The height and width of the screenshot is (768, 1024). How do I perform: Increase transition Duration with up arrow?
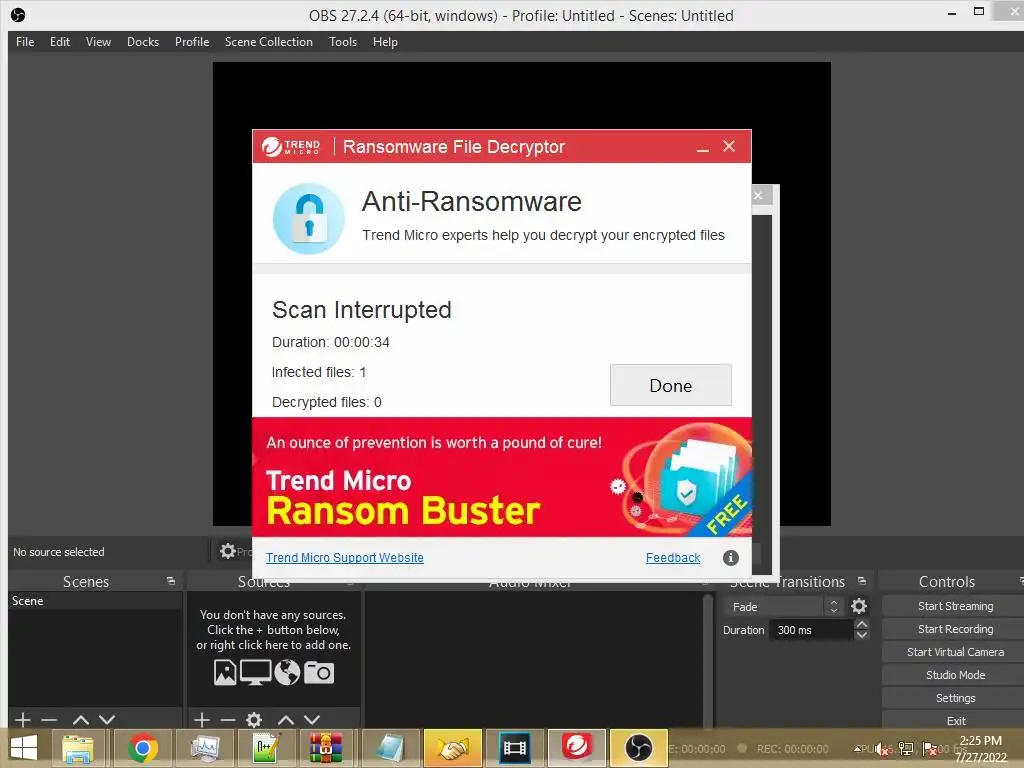[862, 624]
